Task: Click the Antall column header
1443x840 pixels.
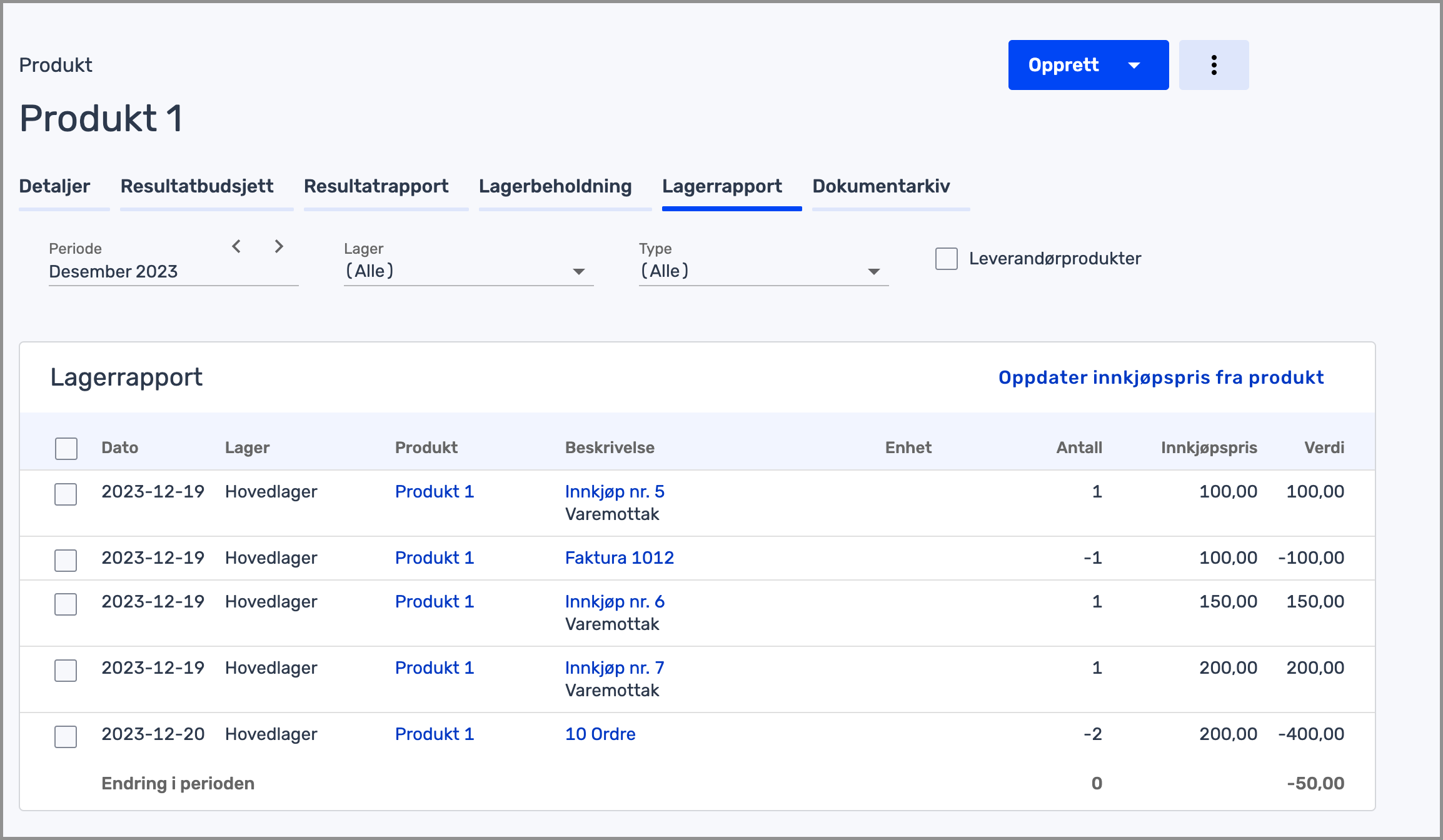Action: (x=1079, y=447)
